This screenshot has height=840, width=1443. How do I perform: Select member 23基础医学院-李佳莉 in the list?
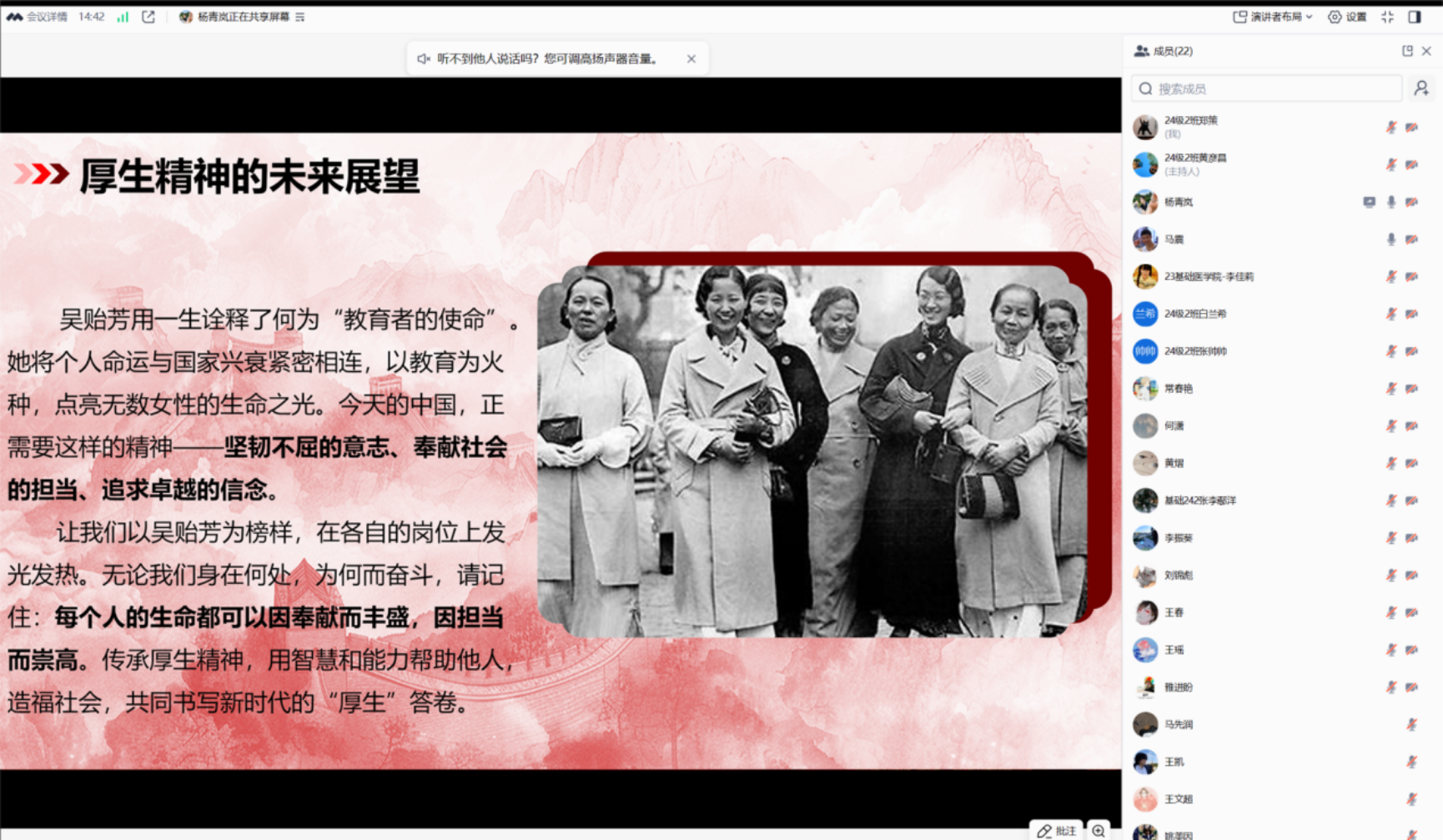pos(1208,276)
